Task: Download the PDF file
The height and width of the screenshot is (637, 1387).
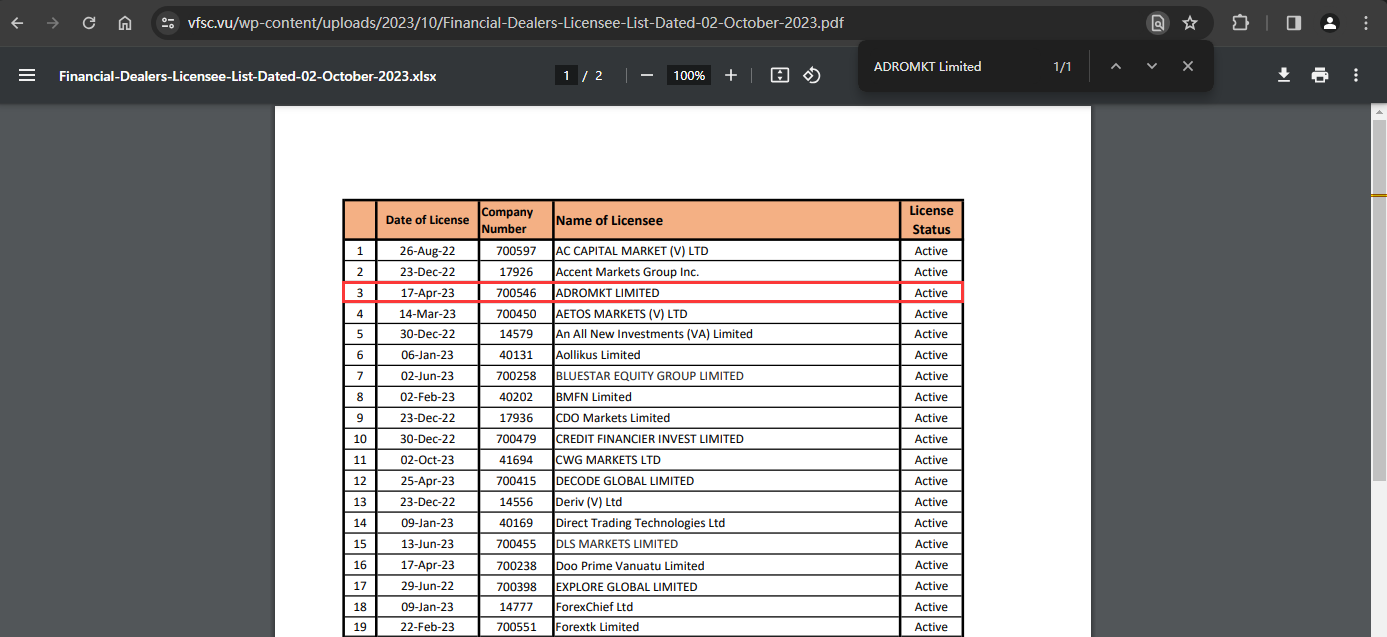Action: [1284, 75]
